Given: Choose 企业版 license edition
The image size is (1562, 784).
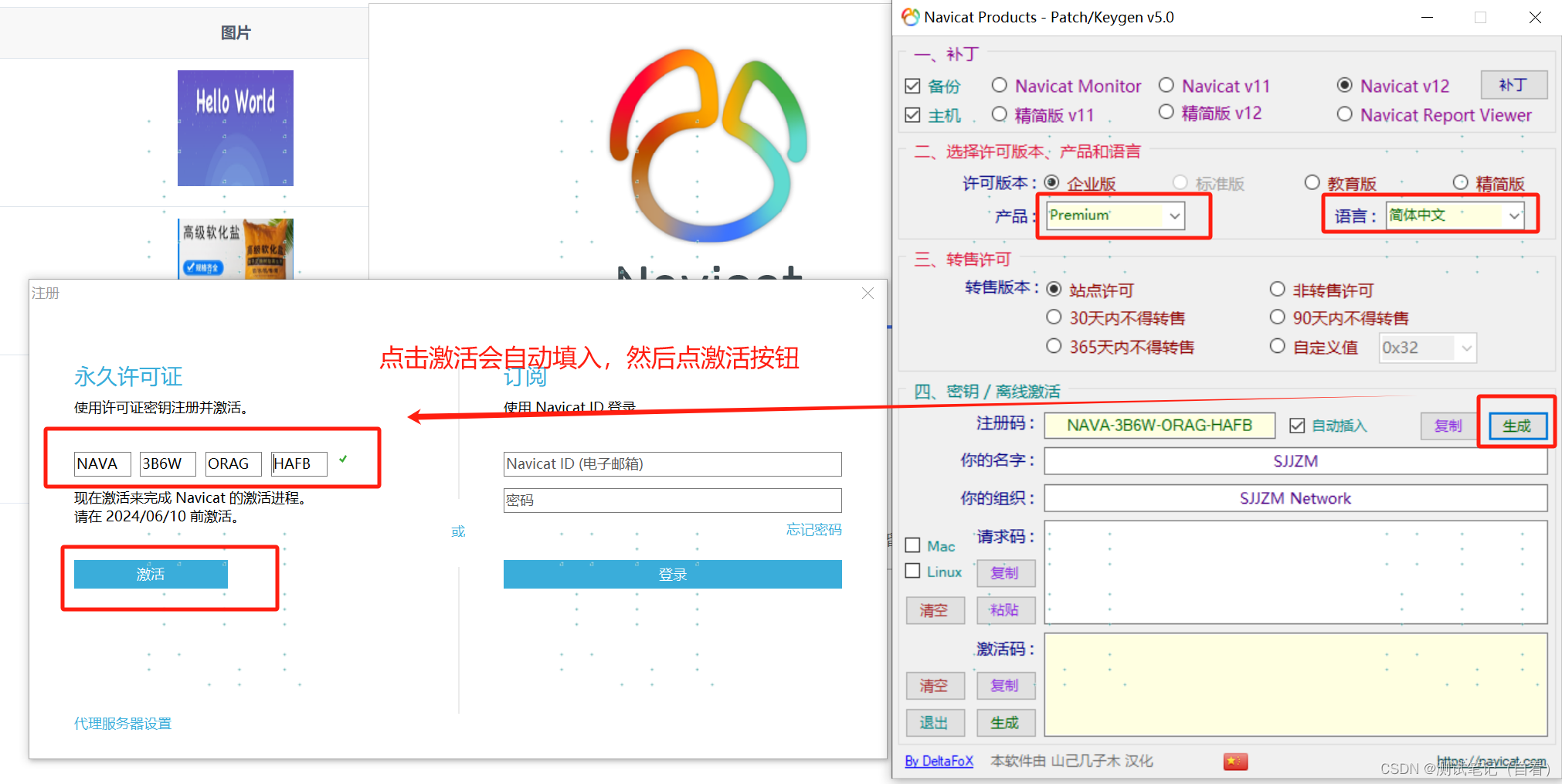Looking at the screenshot, I should point(1051,183).
